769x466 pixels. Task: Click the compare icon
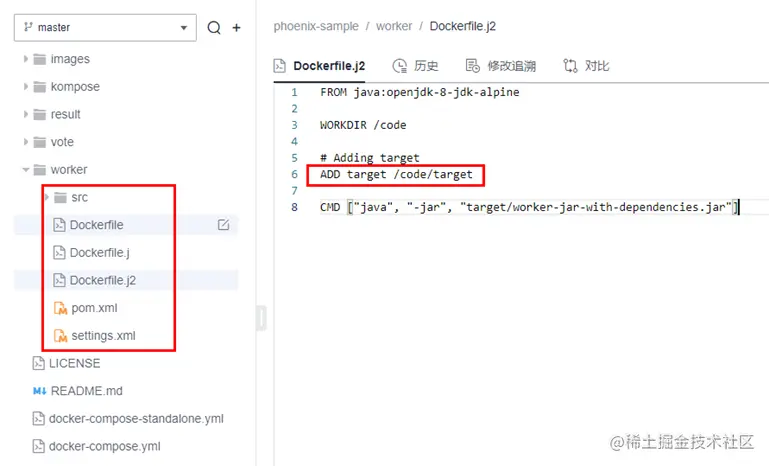(570, 66)
